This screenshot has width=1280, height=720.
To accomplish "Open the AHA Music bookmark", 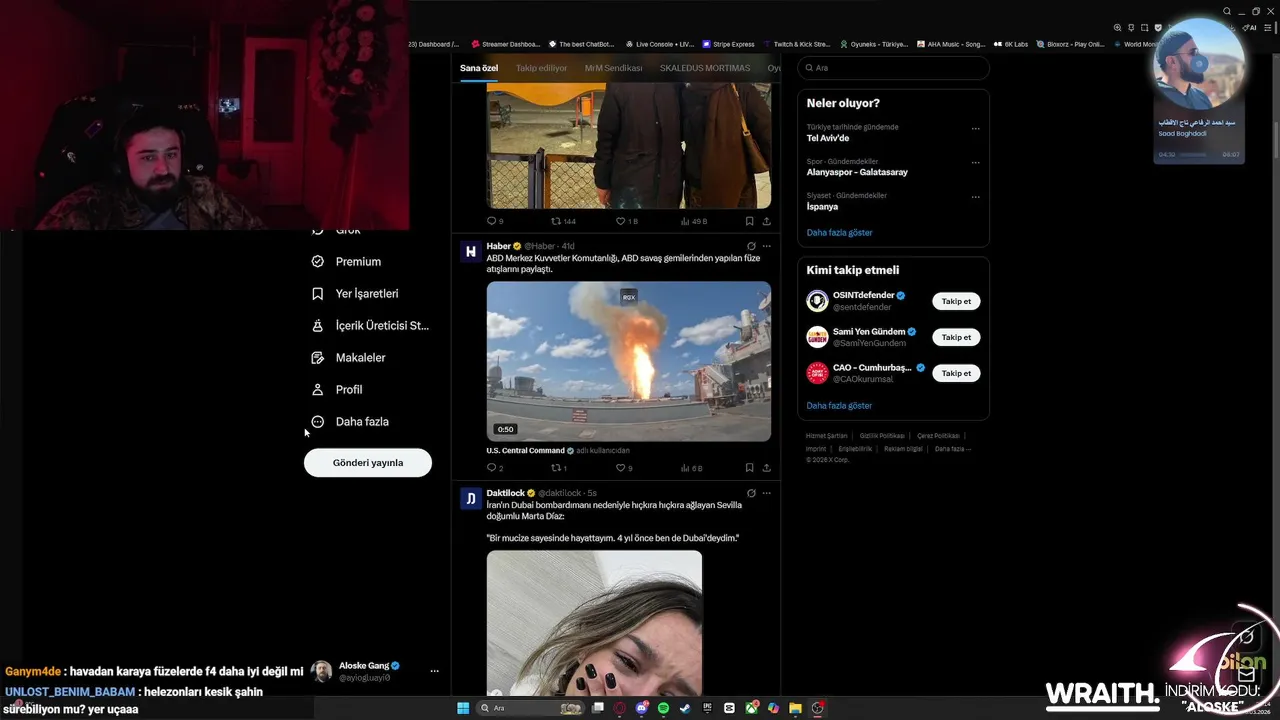I will pos(950,44).
